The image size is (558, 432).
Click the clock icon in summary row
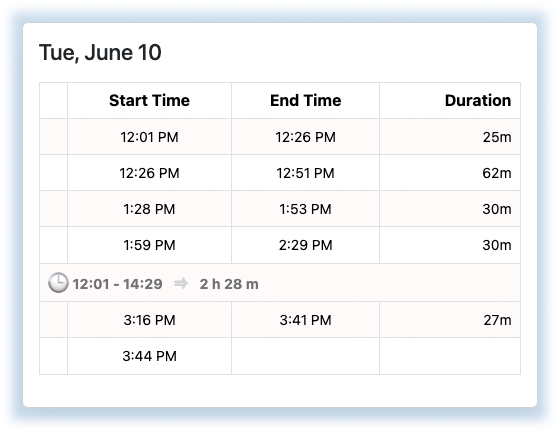pos(58,283)
